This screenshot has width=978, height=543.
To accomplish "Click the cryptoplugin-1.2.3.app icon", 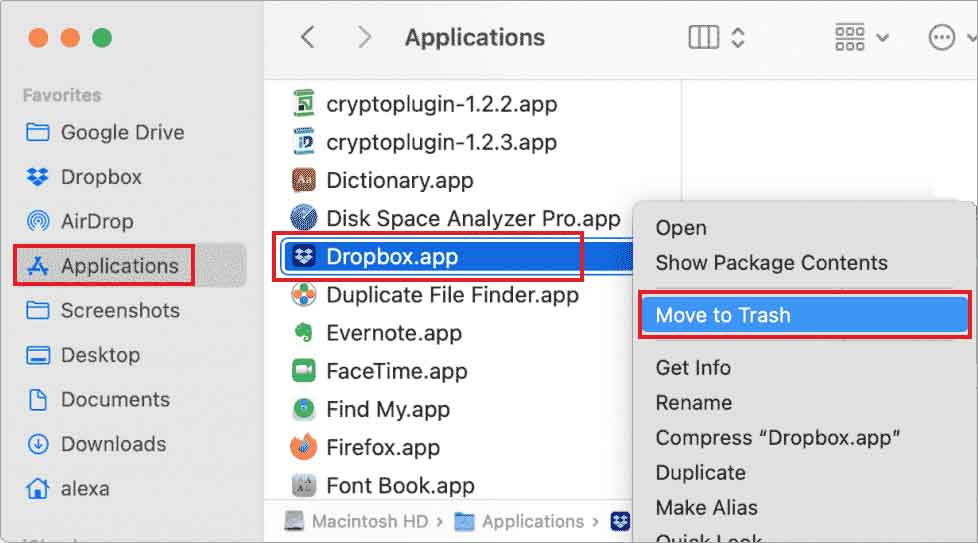I will pos(304,142).
